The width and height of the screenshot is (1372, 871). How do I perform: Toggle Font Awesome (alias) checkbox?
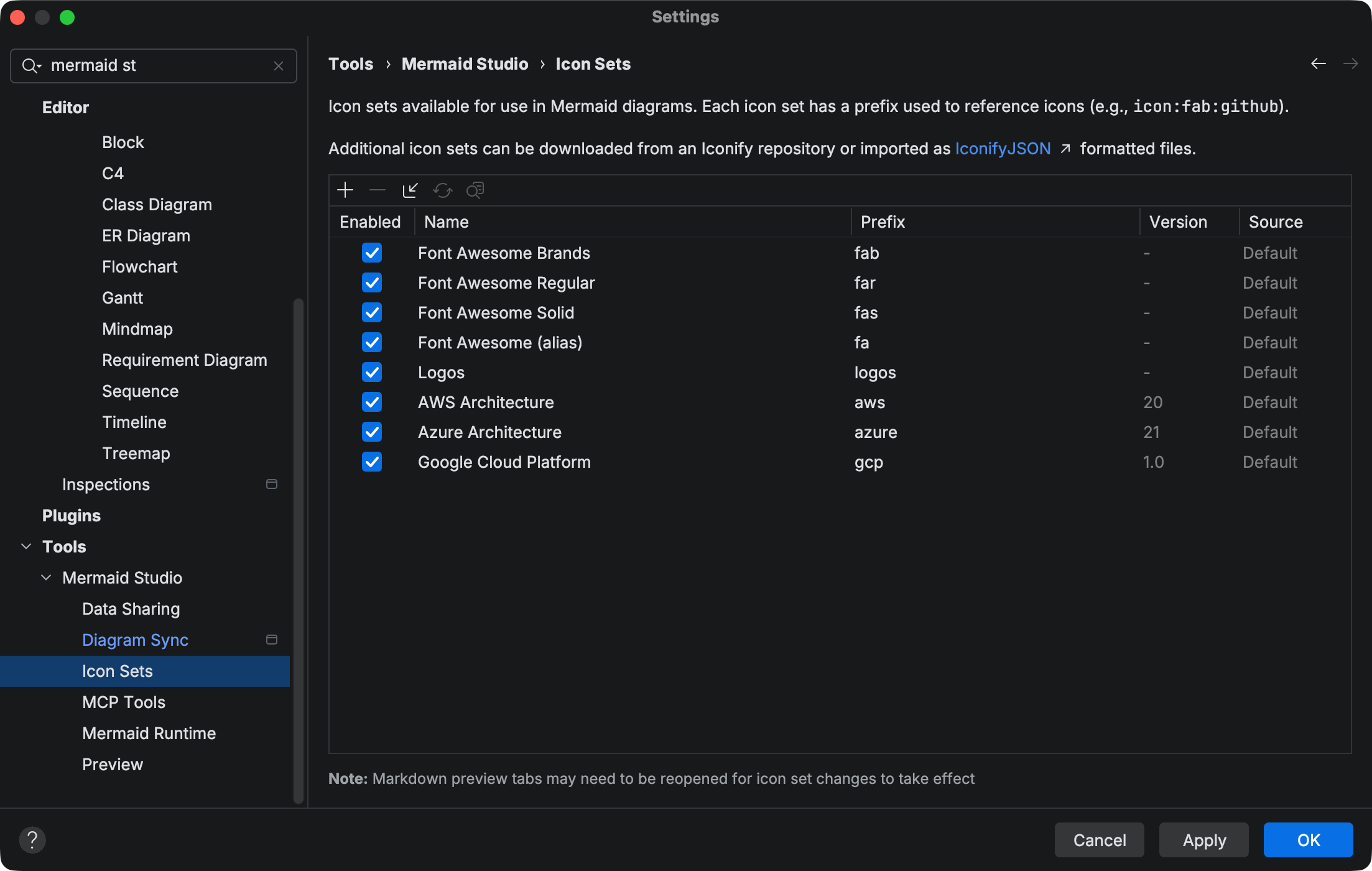[x=372, y=342]
